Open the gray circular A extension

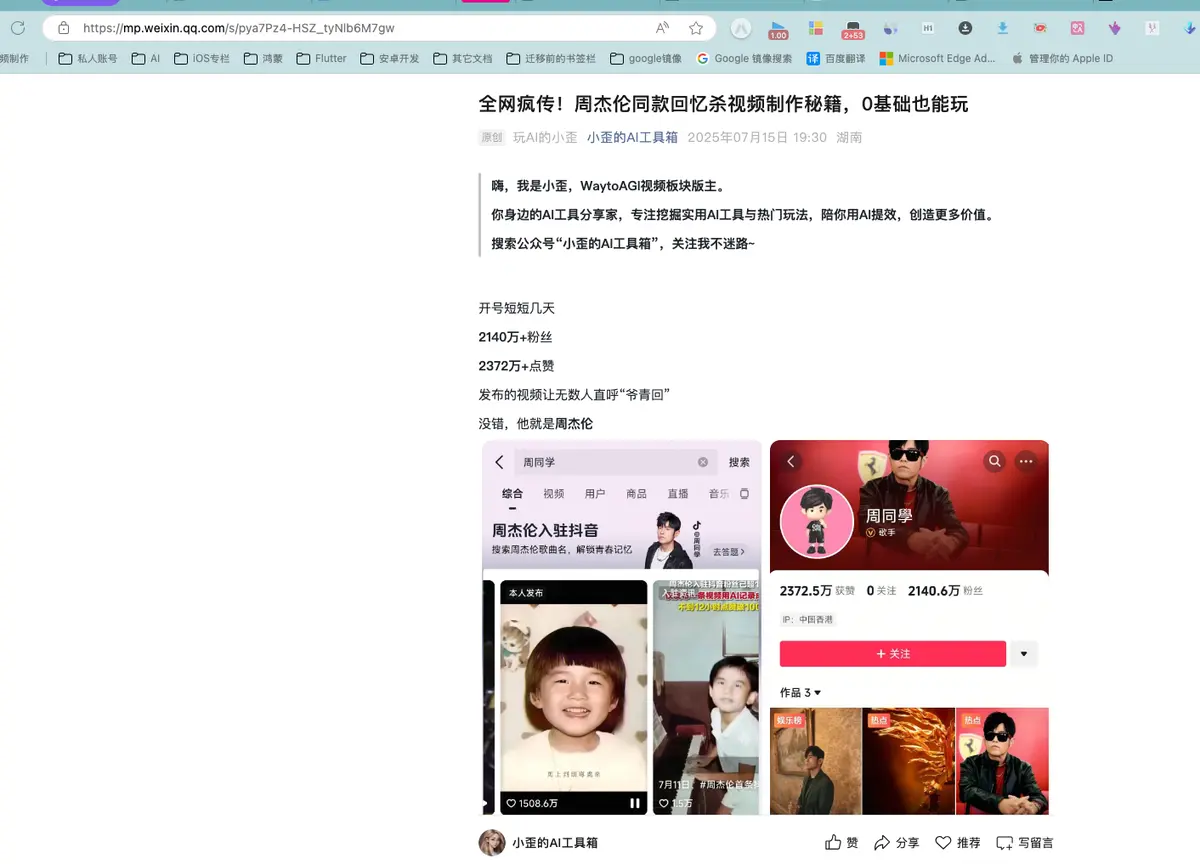pyautogui.click(x=741, y=28)
